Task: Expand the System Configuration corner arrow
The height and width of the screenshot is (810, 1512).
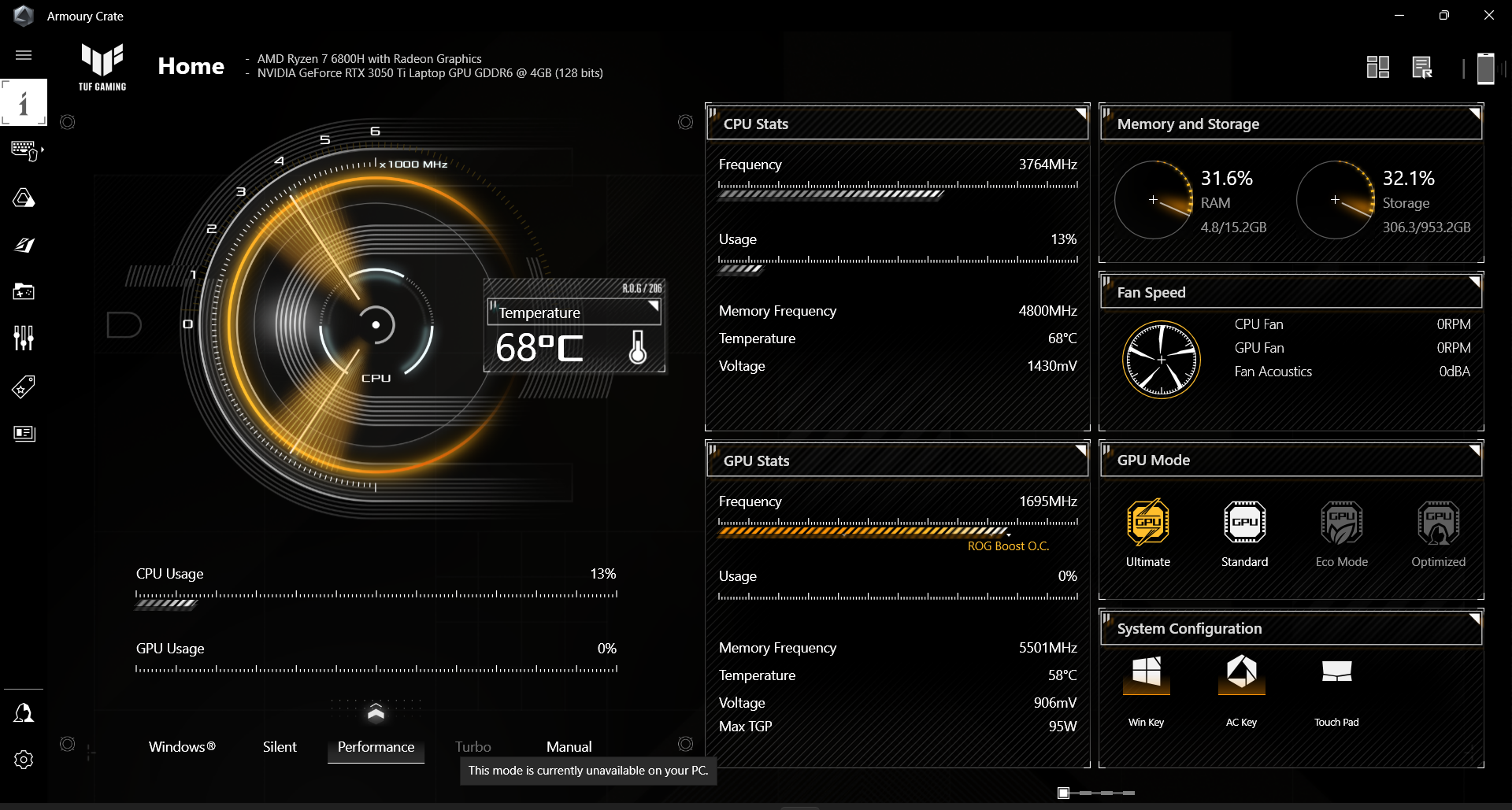Action: click(x=1474, y=618)
